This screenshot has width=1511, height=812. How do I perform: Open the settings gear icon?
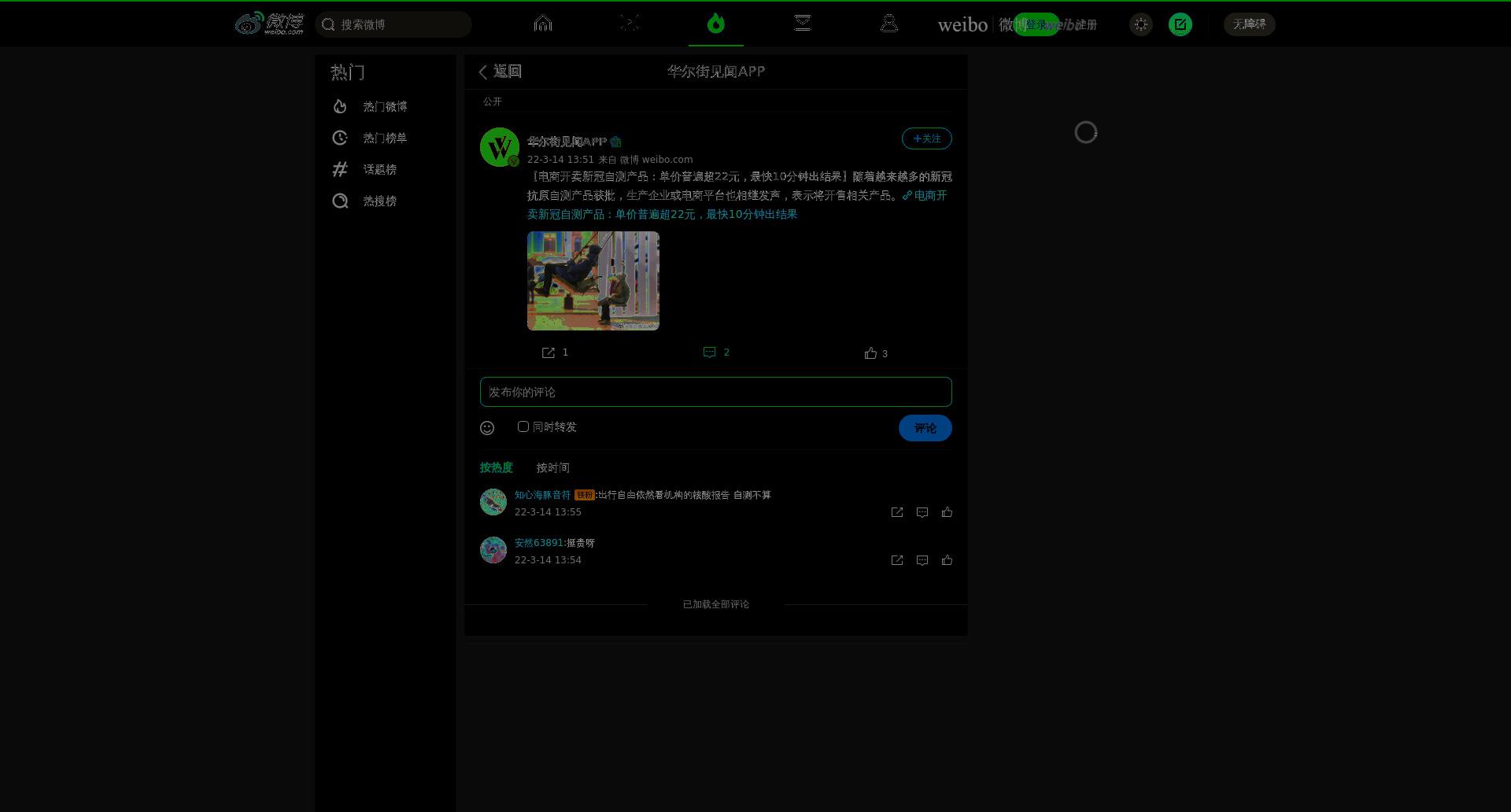point(1141,24)
